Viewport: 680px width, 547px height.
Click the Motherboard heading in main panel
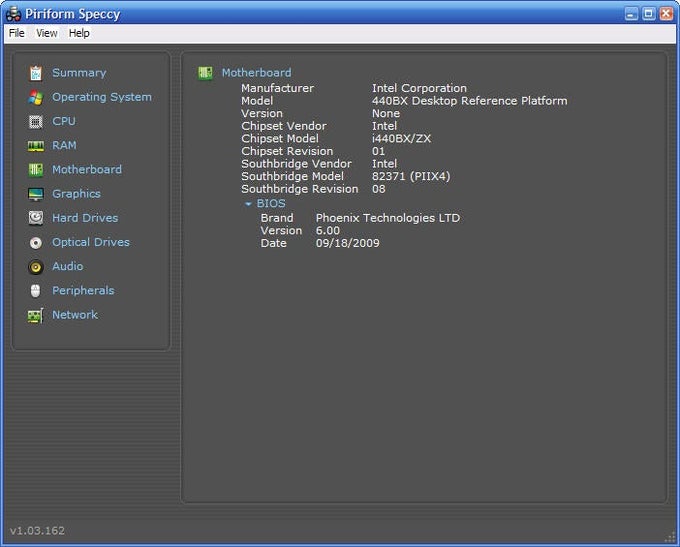pos(256,73)
